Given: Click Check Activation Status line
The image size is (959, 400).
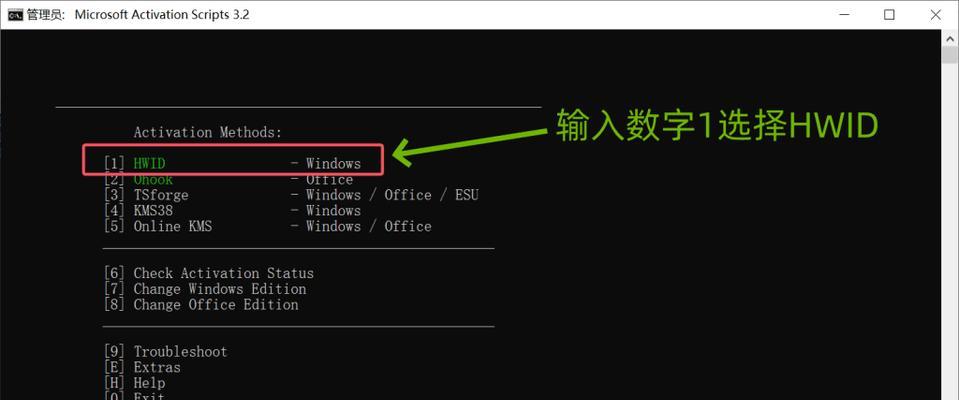Looking at the screenshot, I should click(209, 273).
